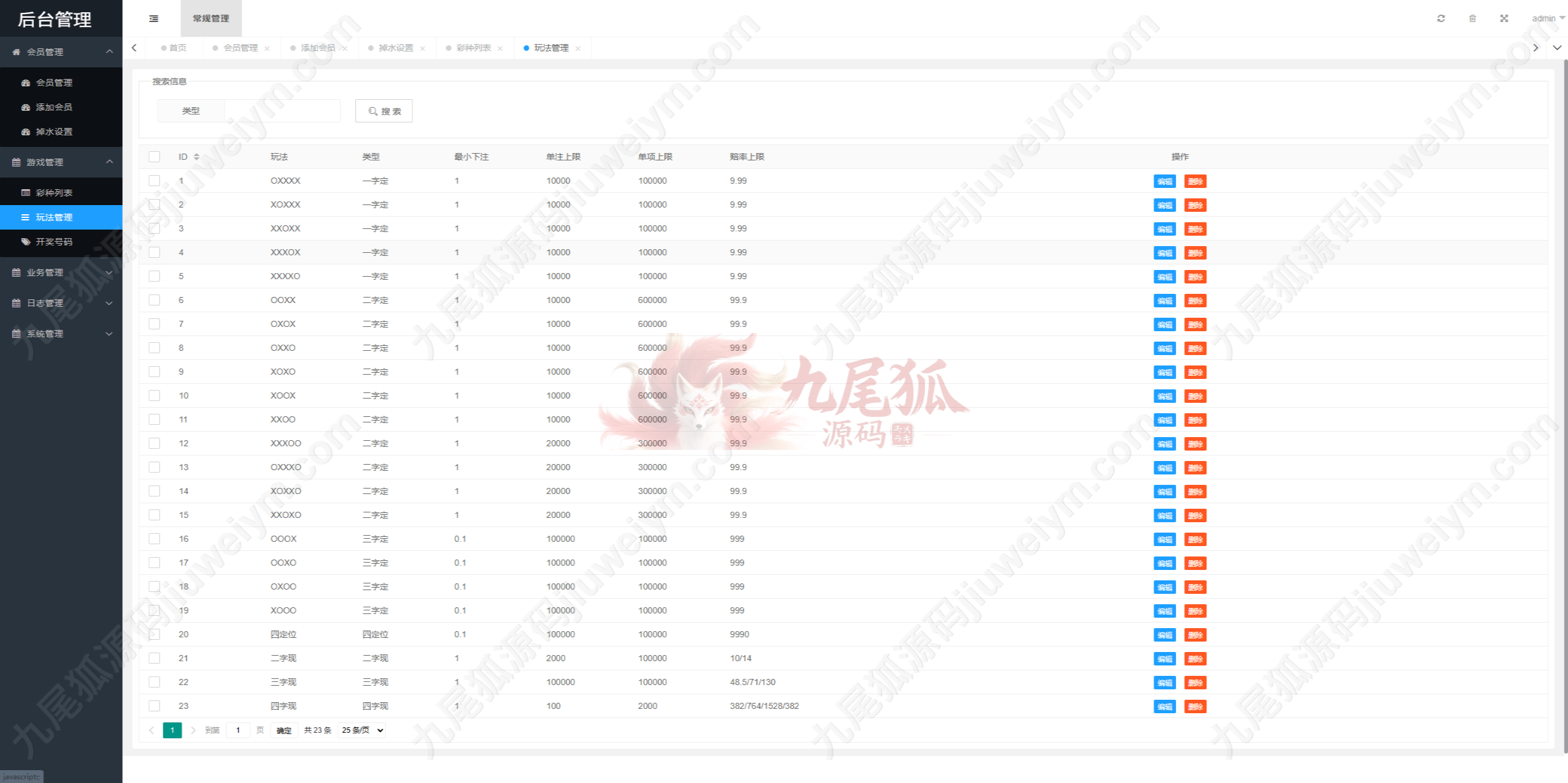Click red 删除 button for row 23
The image size is (1568, 783).
click(1195, 706)
